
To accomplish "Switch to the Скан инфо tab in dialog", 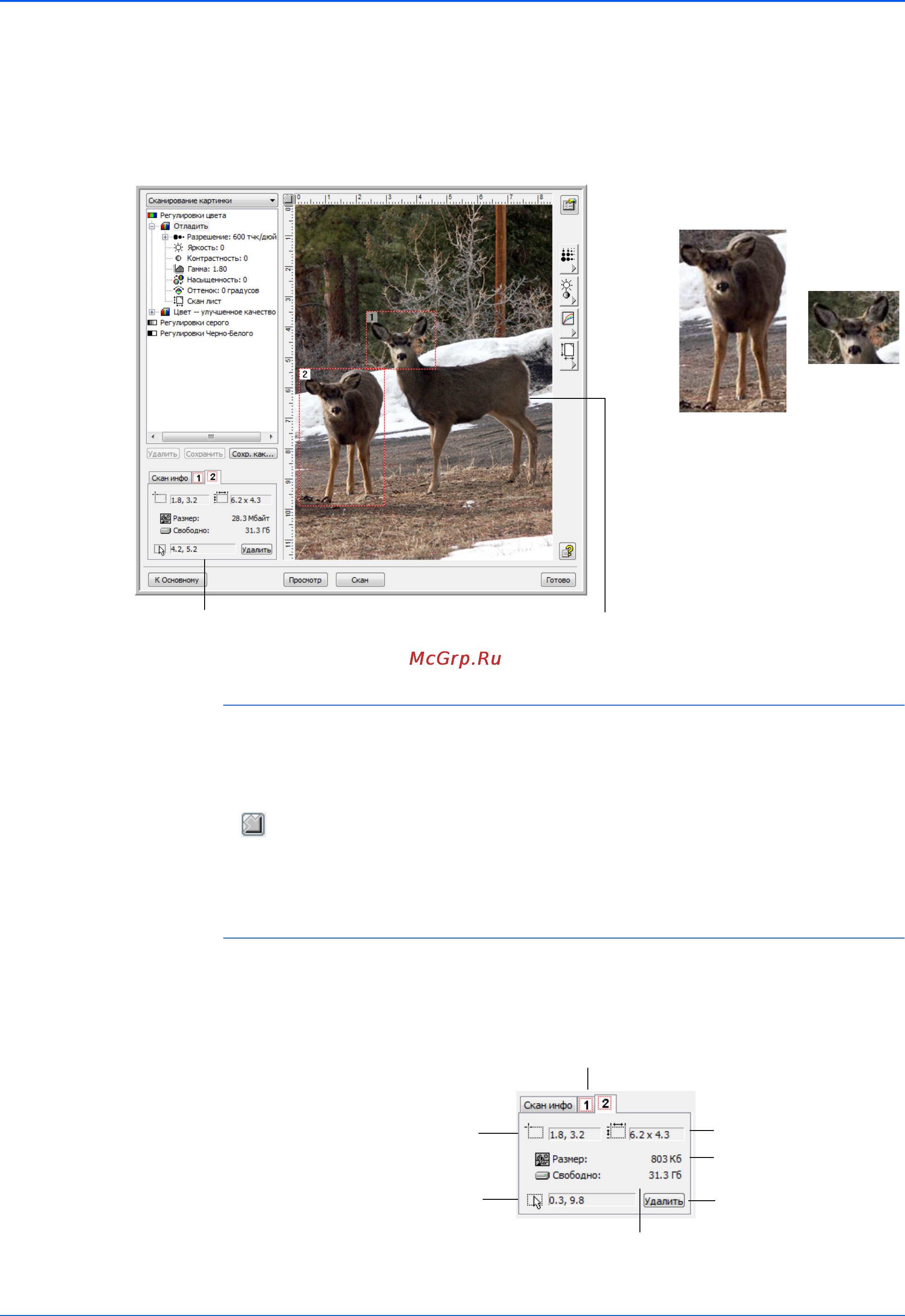I will point(170,478).
